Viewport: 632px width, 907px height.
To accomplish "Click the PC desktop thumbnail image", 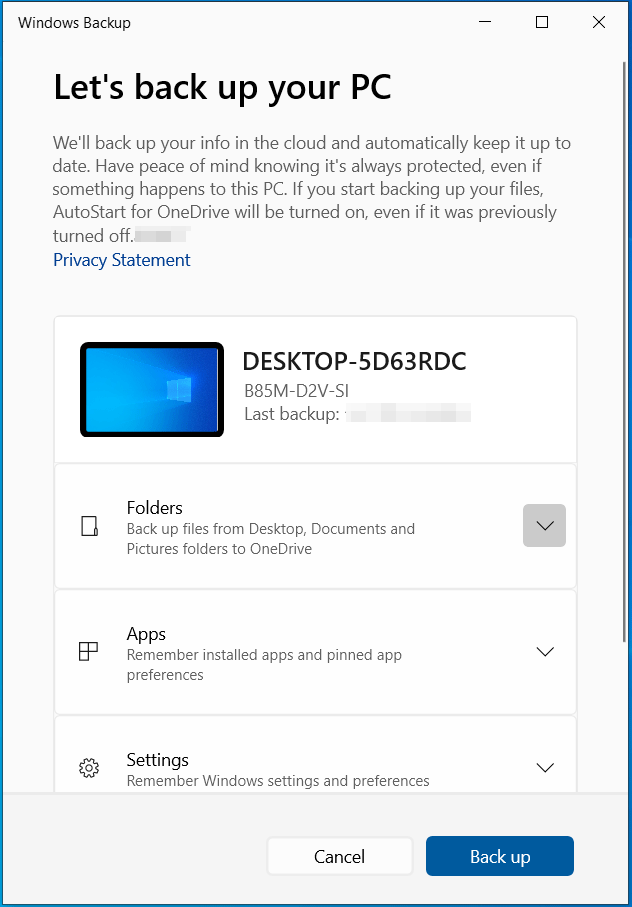I will (x=151, y=389).
